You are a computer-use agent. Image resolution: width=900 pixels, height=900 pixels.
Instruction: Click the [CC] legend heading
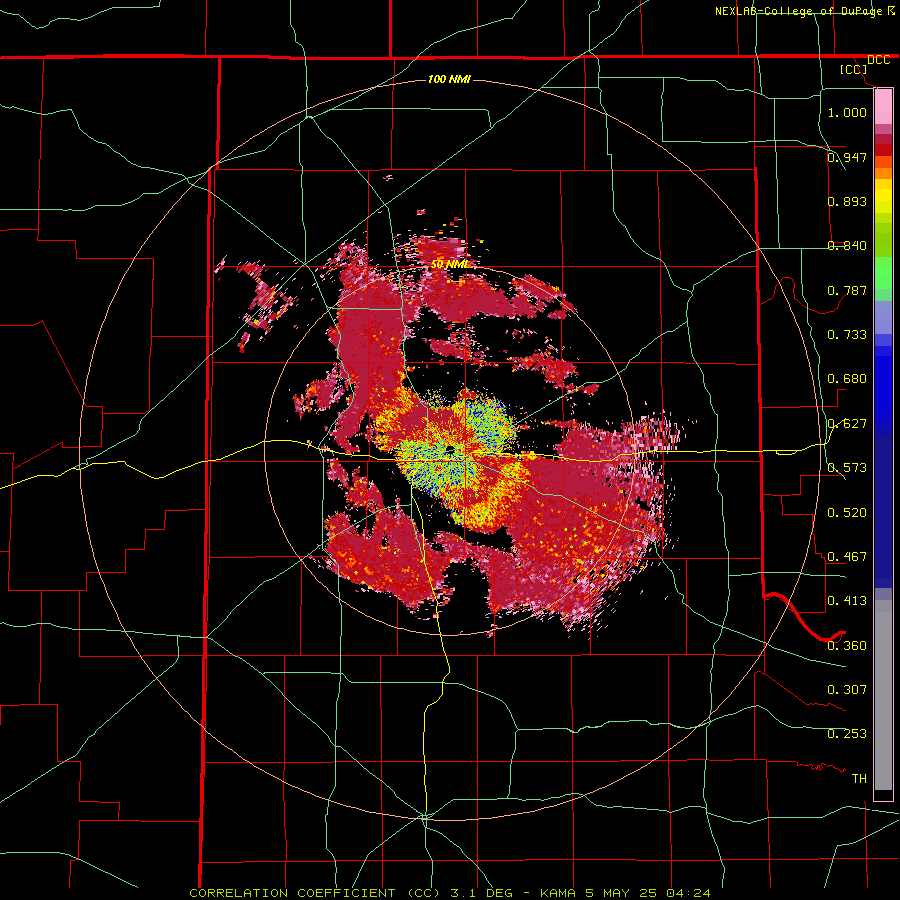point(854,69)
